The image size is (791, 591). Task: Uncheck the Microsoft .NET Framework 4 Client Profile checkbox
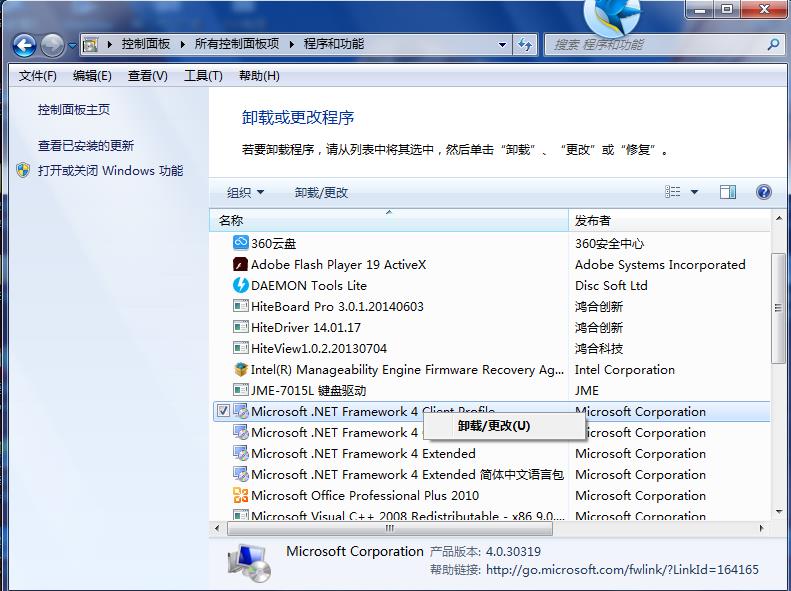tap(223, 411)
